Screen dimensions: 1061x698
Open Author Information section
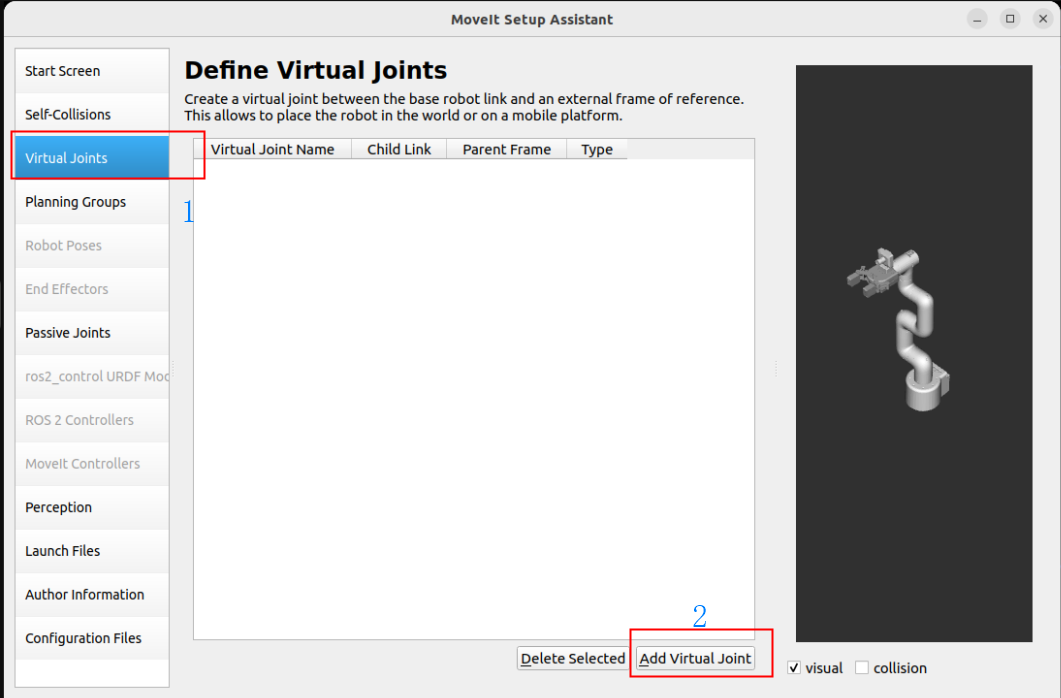pyautogui.click(x=92, y=595)
